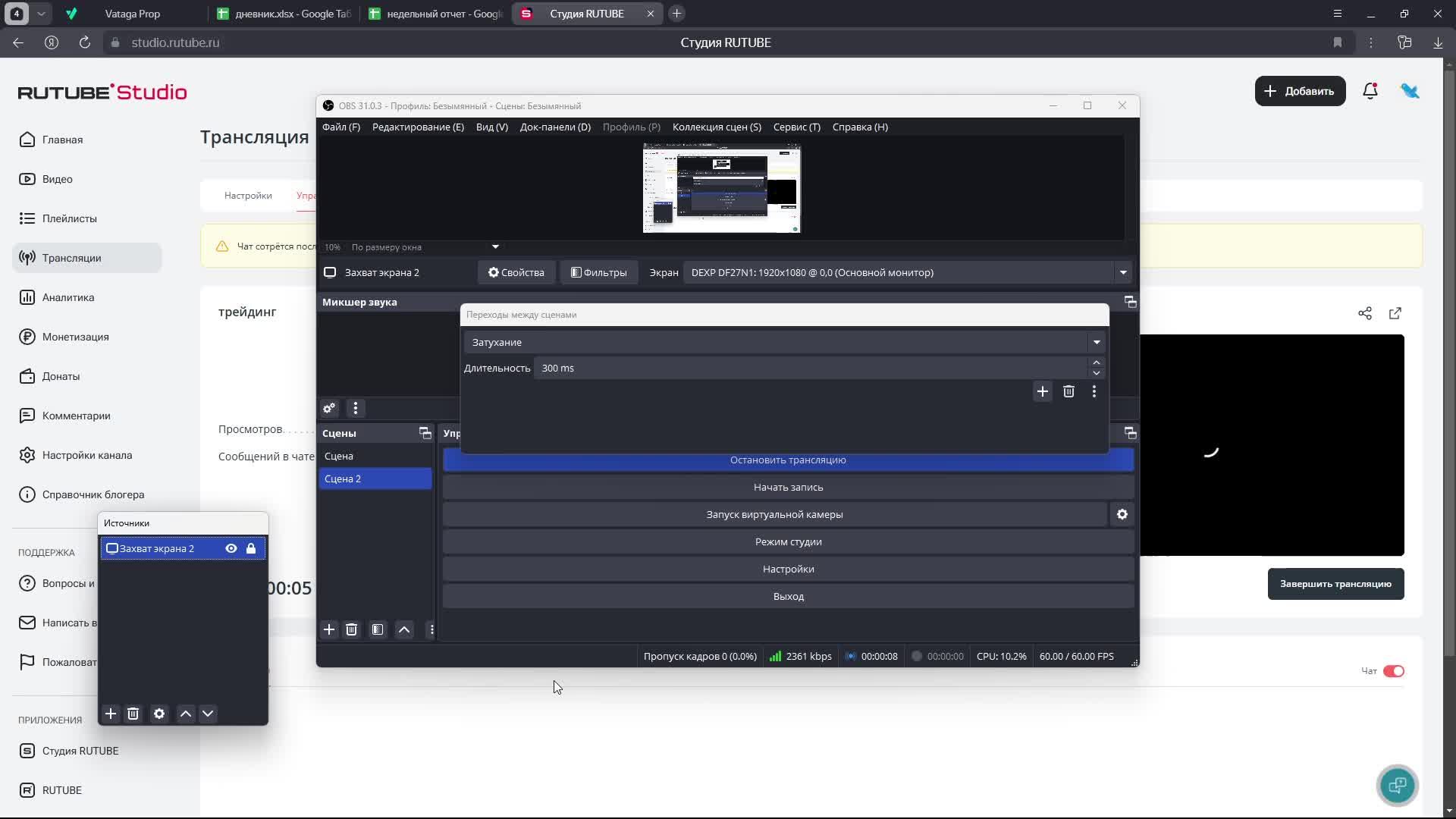1456x819 pixels.
Task: Open Свойства of selected source
Action: [x=516, y=272]
